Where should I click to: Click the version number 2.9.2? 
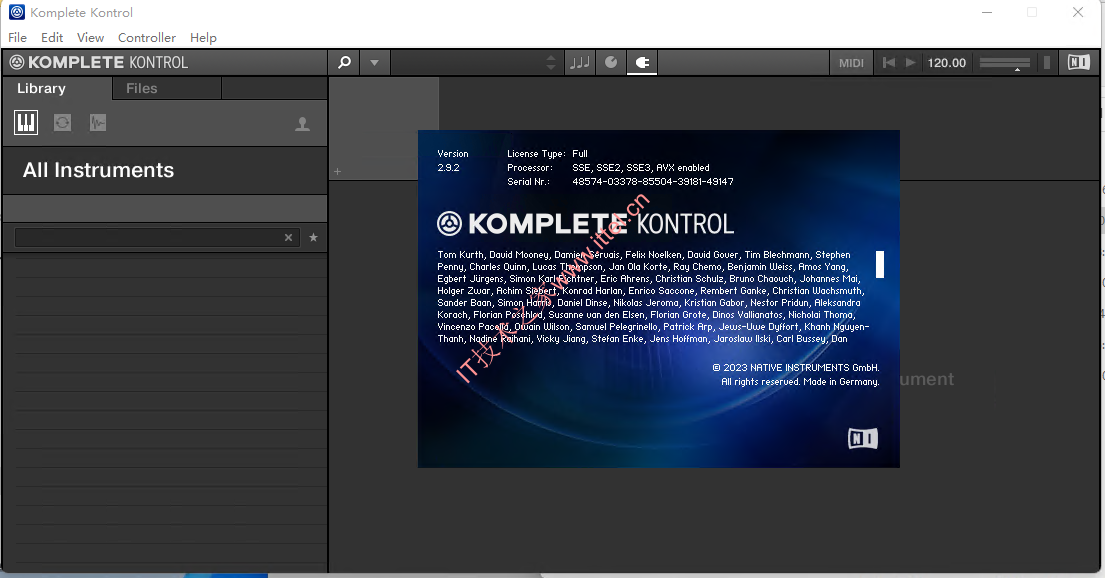coord(448,168)
